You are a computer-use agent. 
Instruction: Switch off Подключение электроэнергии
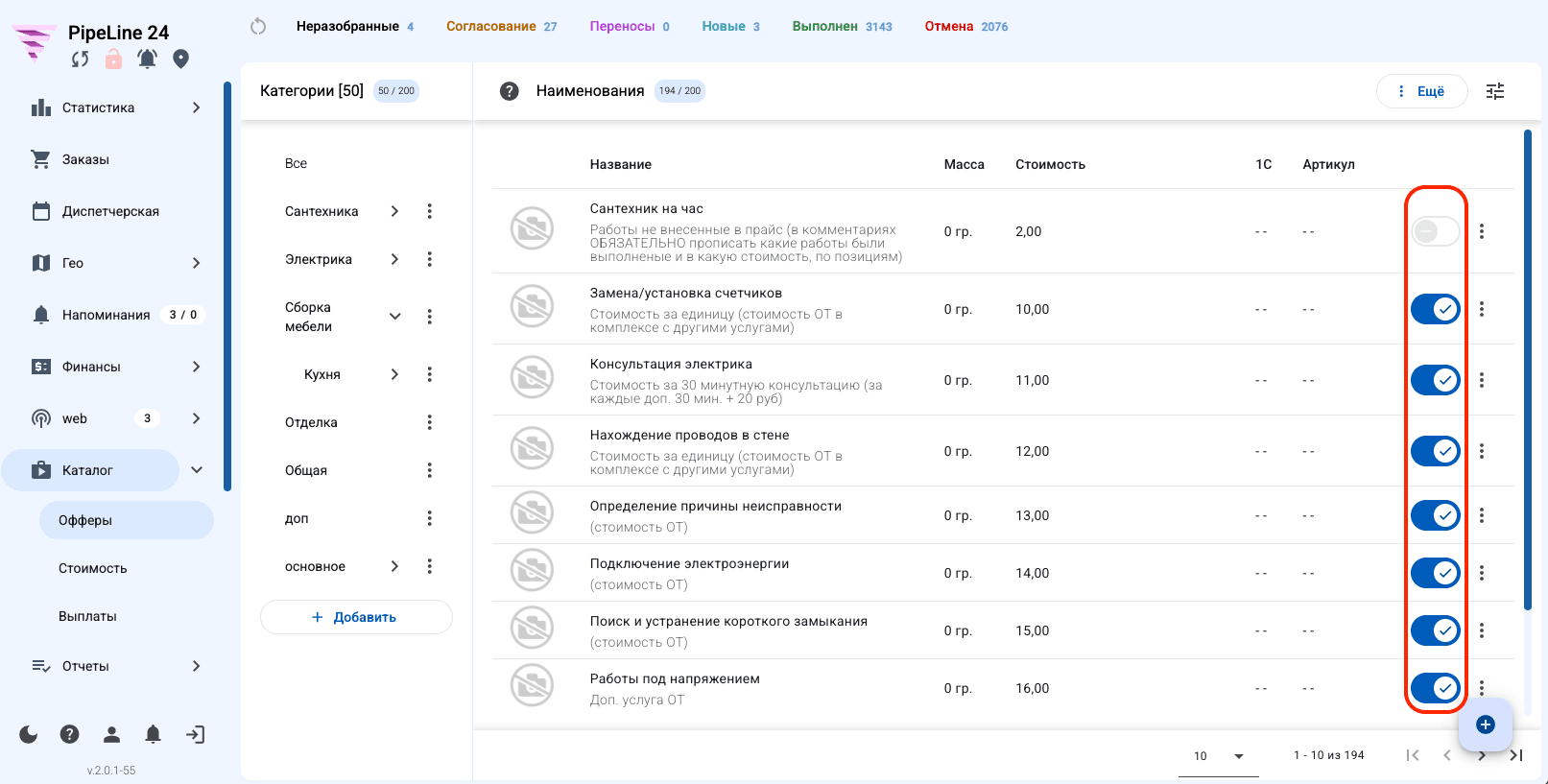pos(1436,573)
